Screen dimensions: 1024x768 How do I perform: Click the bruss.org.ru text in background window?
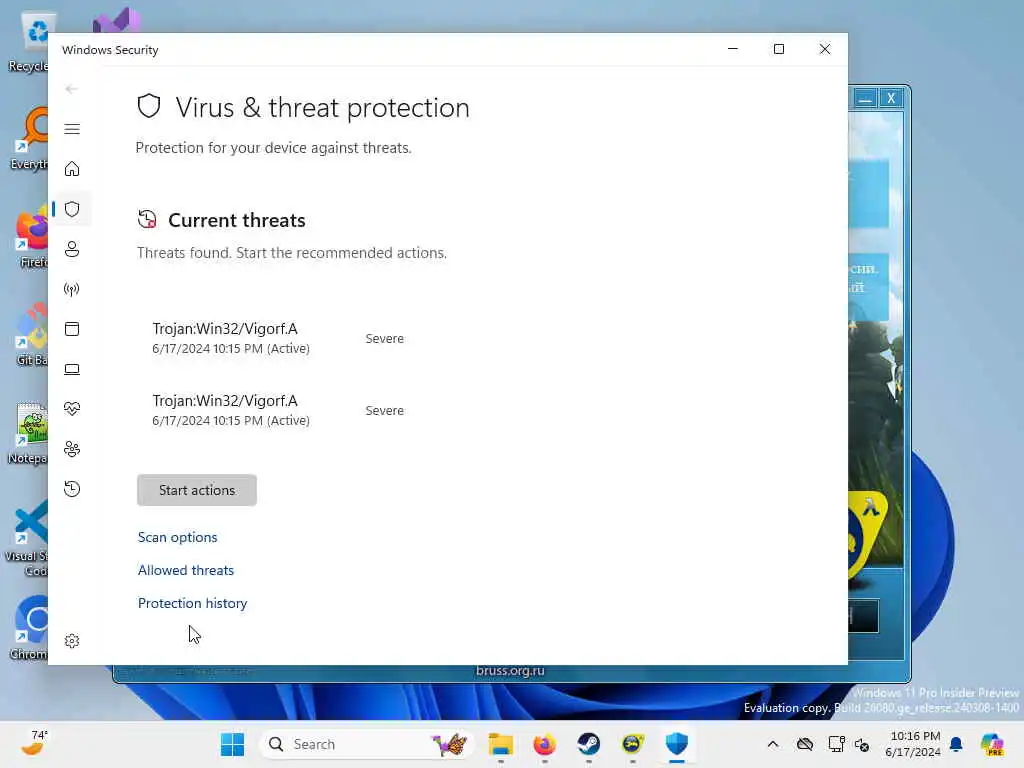point(510,671)
